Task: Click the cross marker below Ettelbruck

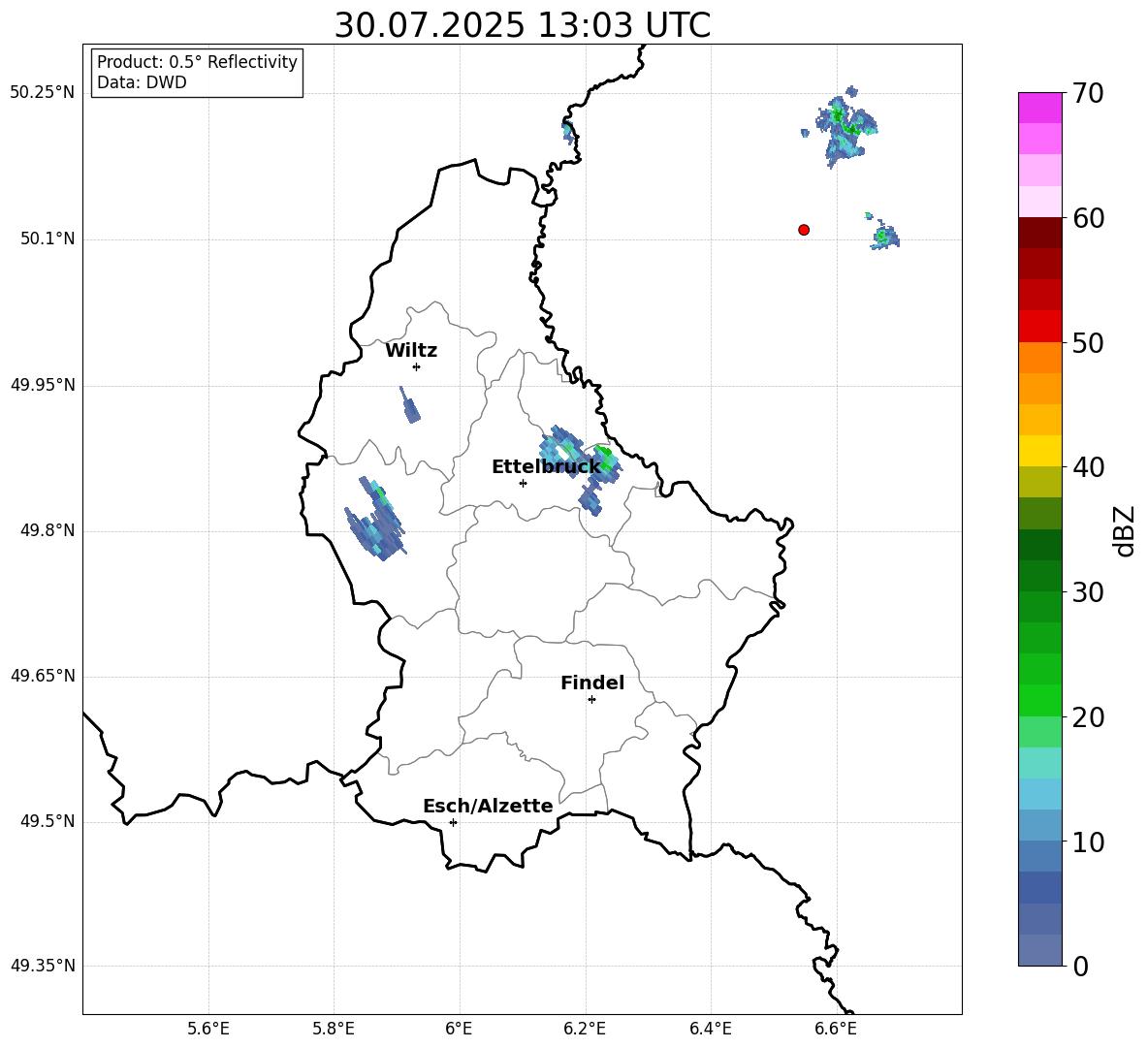Action: click(x=523, y=483)
